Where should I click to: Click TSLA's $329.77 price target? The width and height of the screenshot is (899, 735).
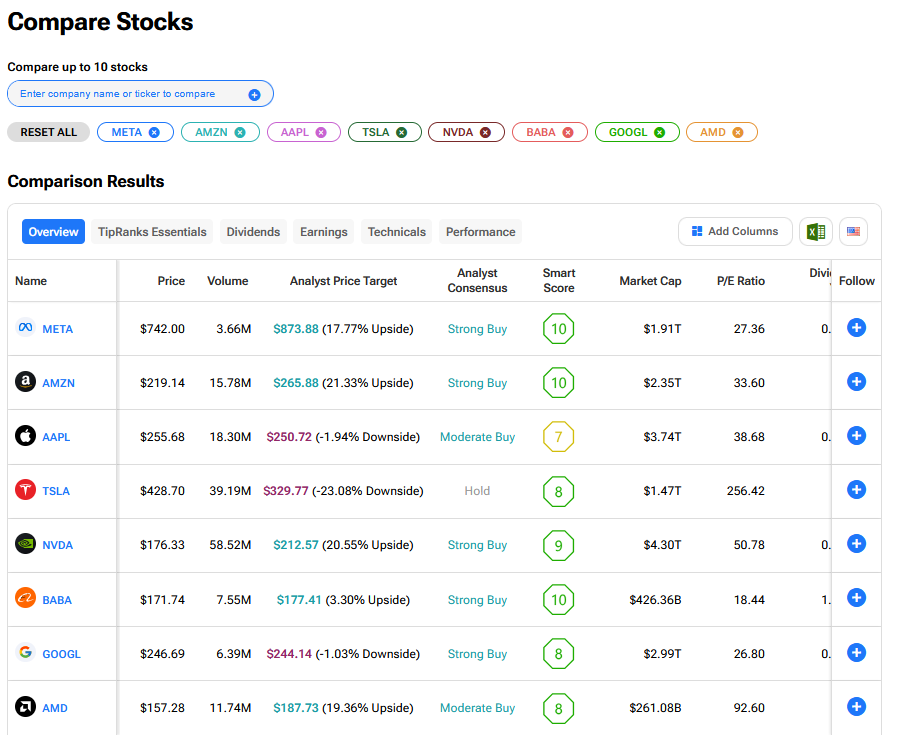pyautogui.click(x=286, y=491)
